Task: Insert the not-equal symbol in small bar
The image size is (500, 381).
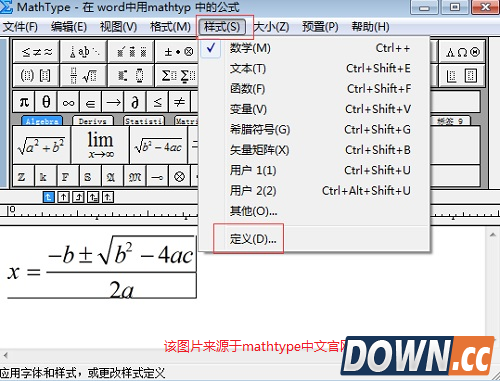Action: [179, 102]
